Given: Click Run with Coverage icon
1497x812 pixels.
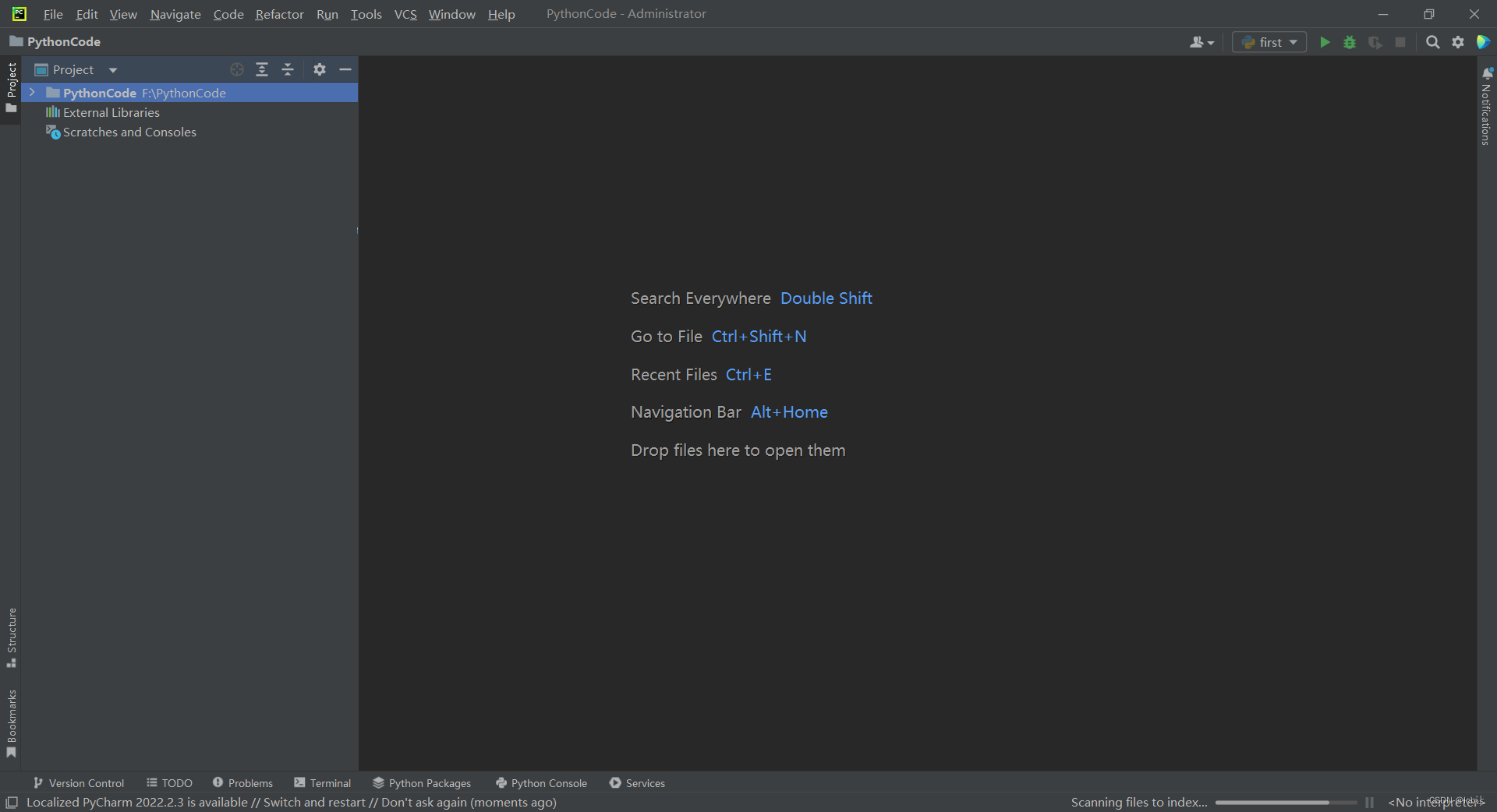Looking at the screenshot, I should [1375, 42].
